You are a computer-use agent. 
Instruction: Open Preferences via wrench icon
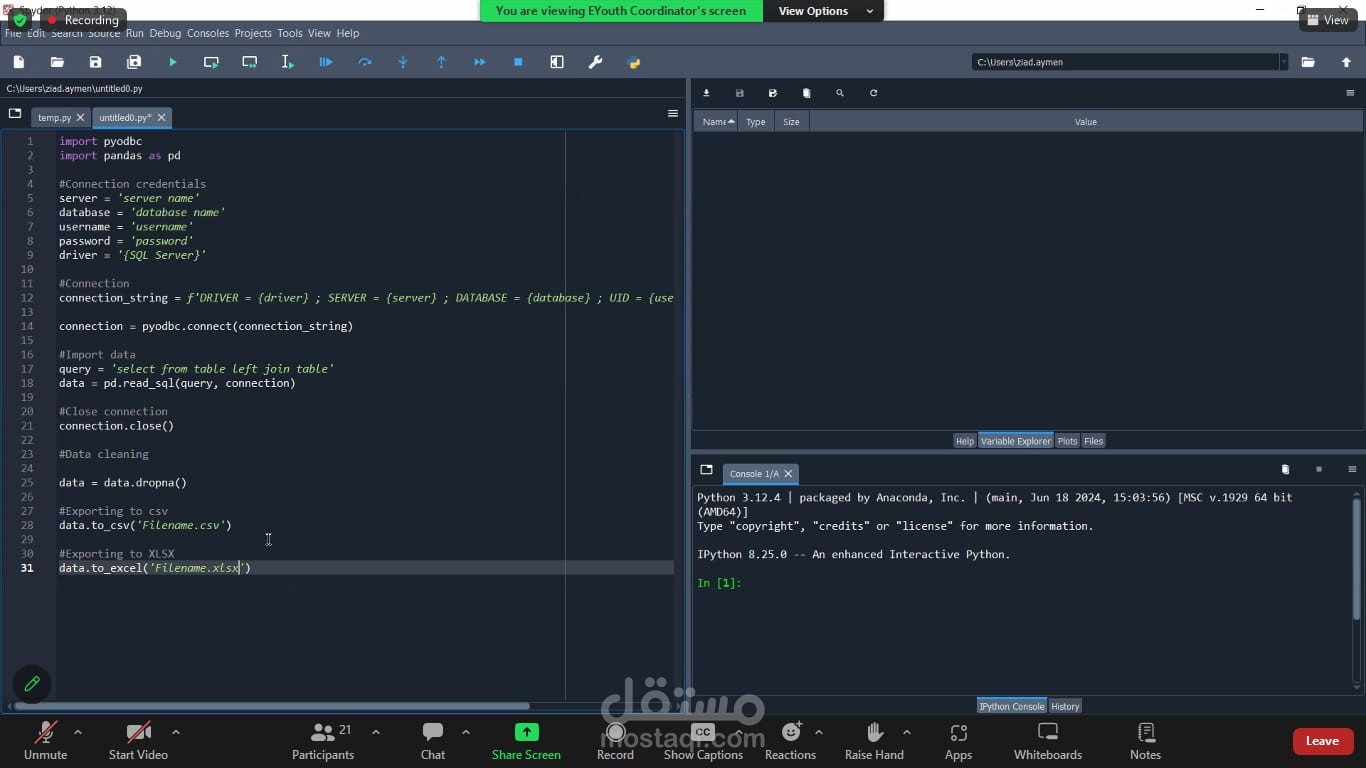pyautogui.click(x=595, y=62)
